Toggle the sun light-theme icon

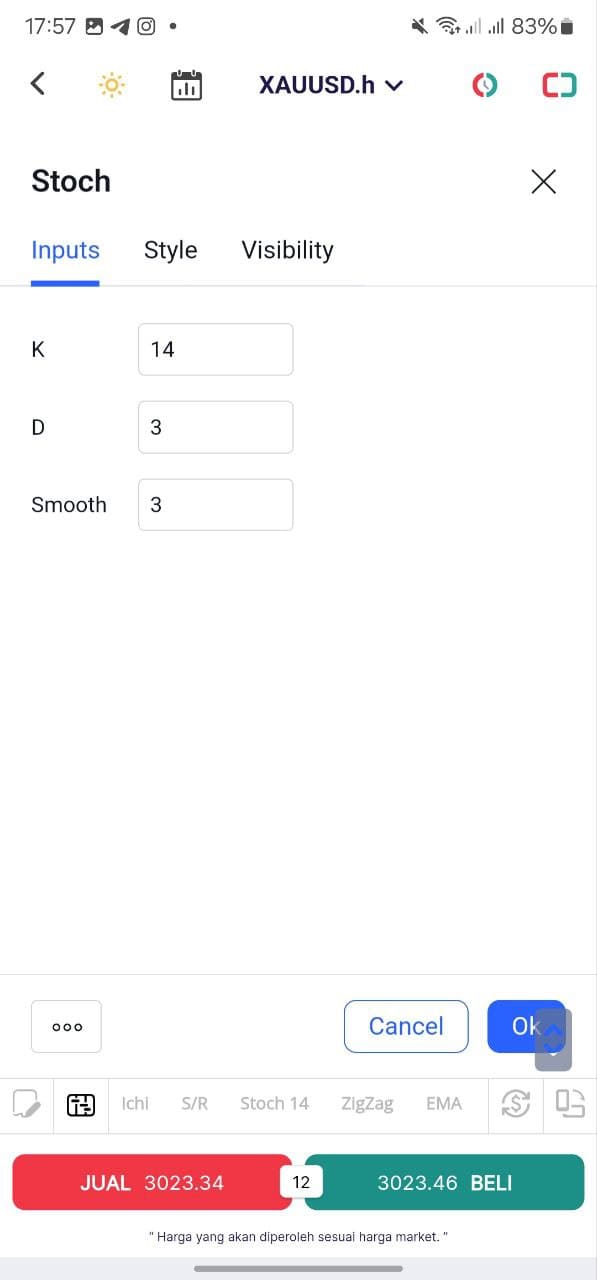point(111,85)
